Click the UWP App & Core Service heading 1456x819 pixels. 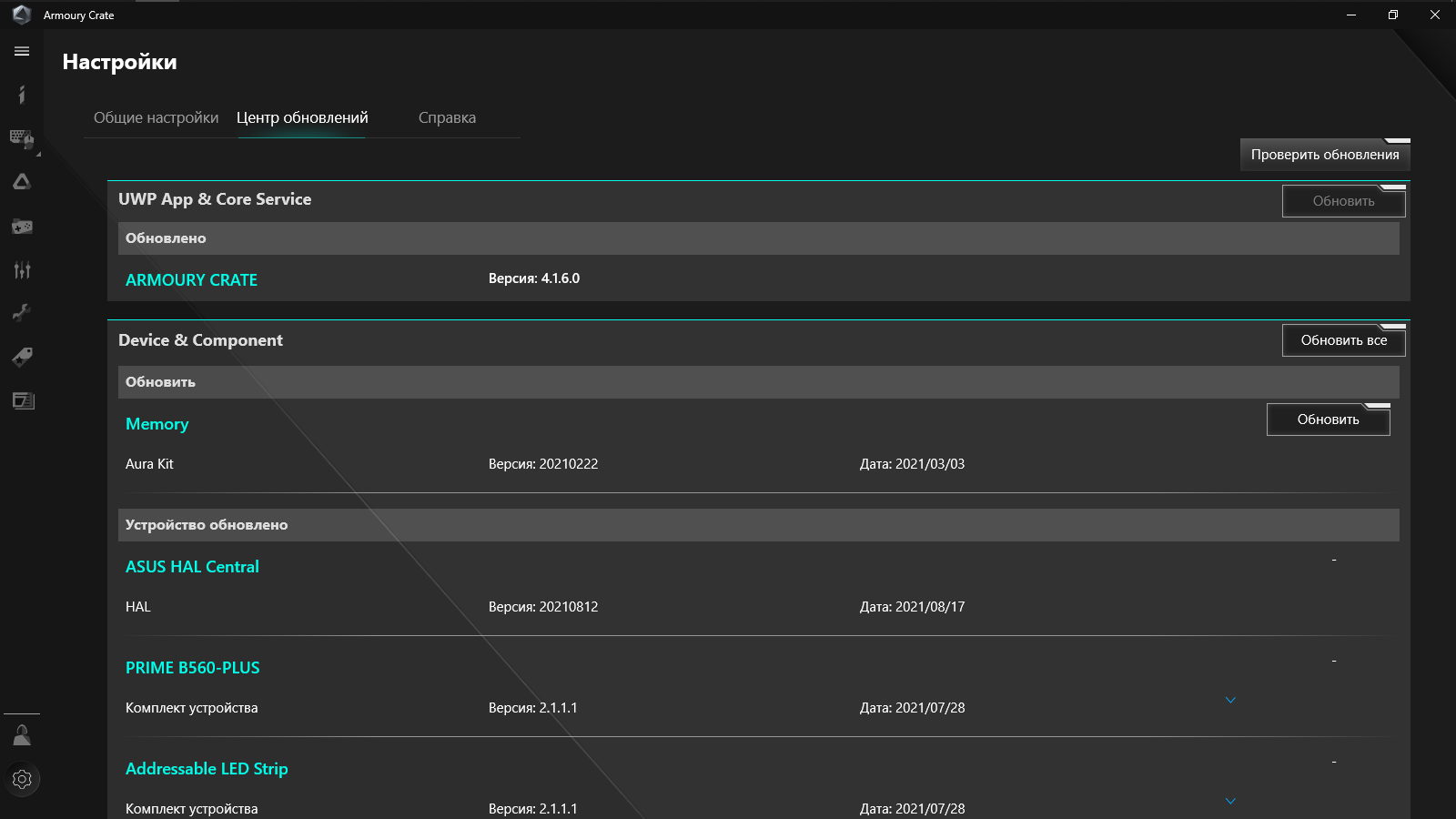click(215, 199)
